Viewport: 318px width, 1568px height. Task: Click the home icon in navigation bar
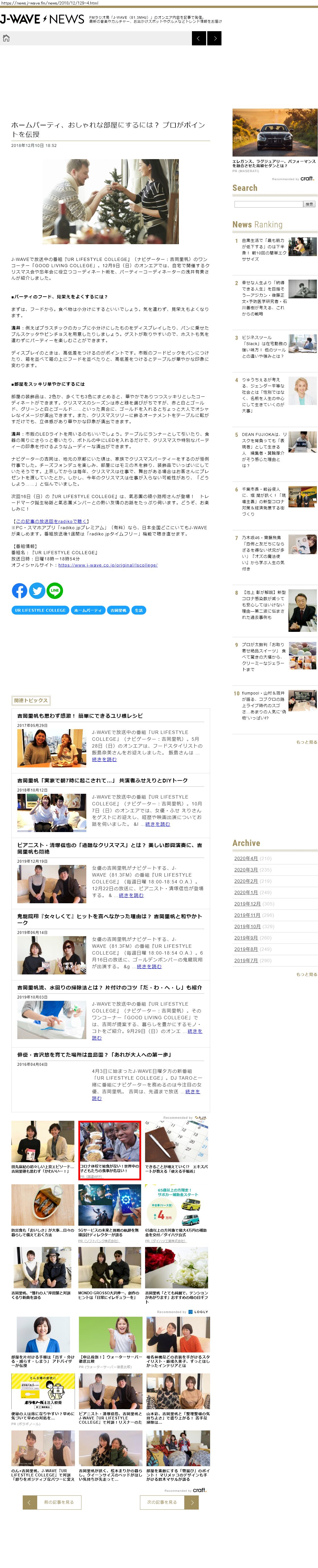click(x=6, y=38)
